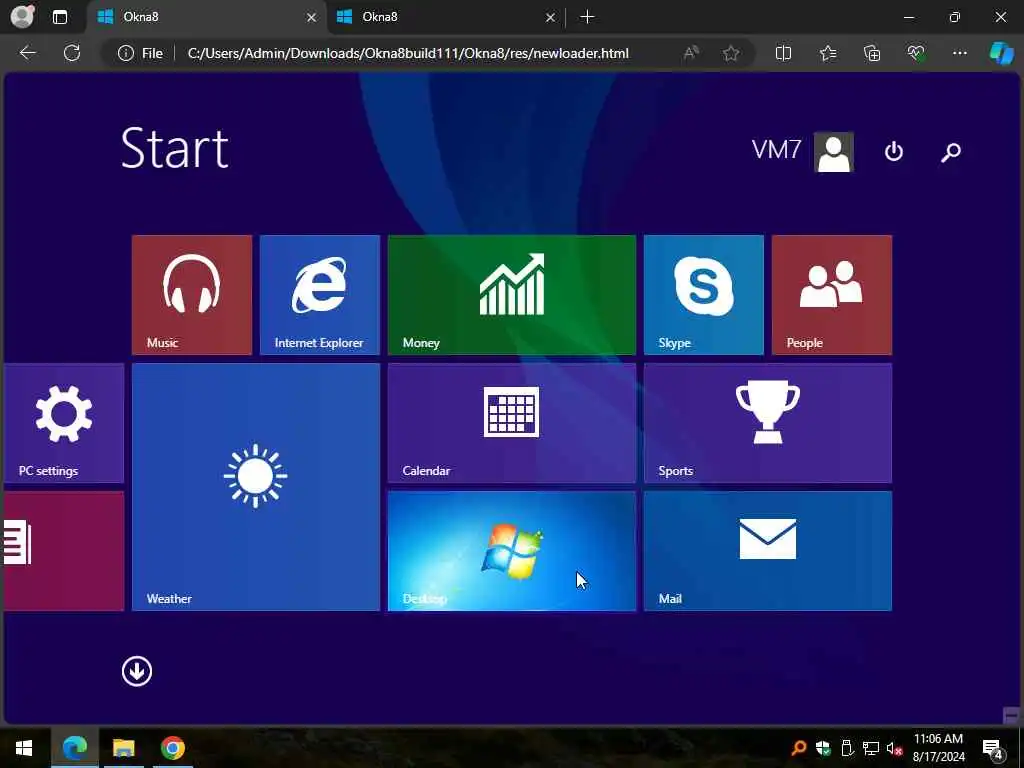1024x768 pixels.
Task: Open the Money tile
Action: (511, 295)
